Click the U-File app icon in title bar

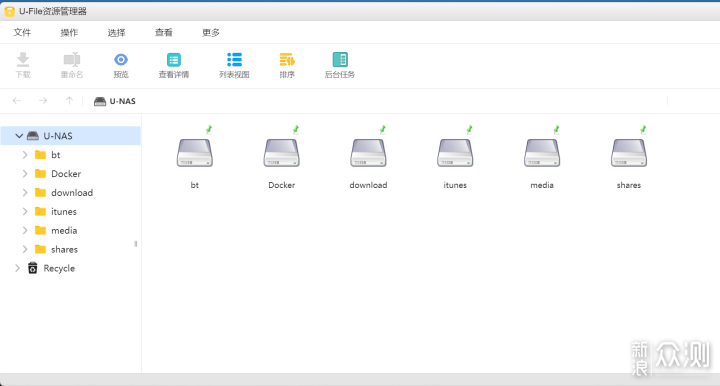click(9, 11)
